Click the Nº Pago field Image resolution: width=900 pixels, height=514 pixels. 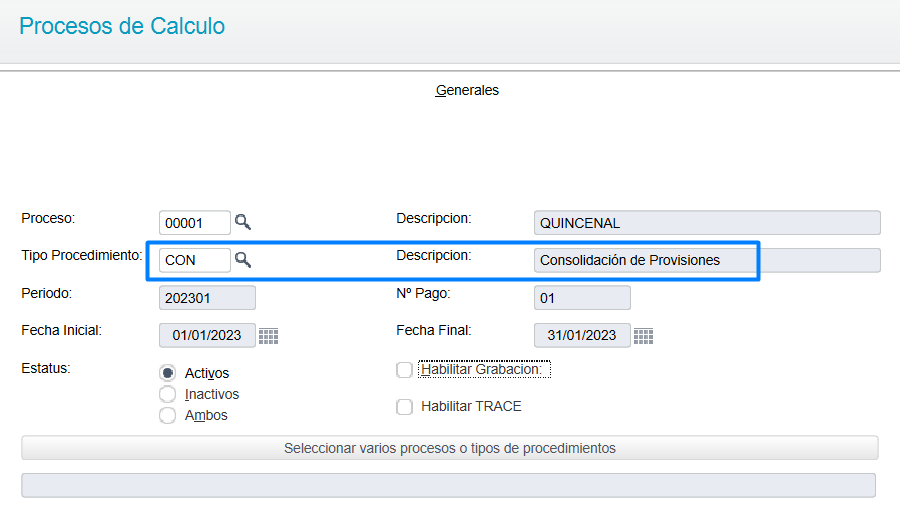582,298
